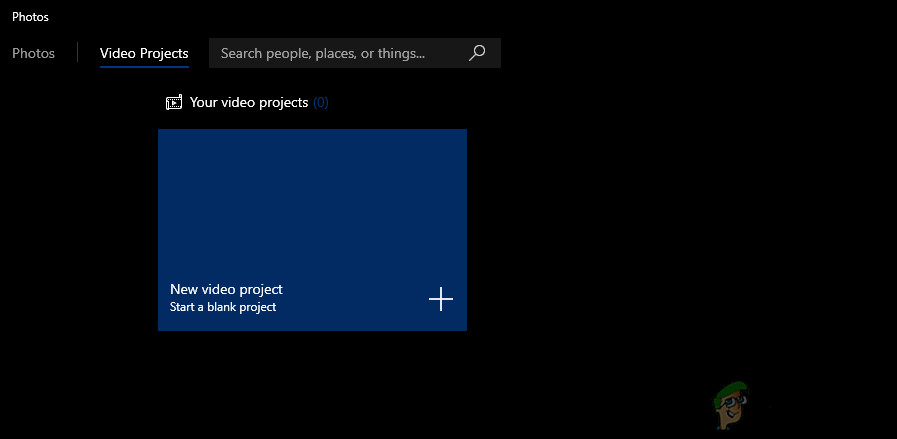Select the Video Projects tab
The width and height of the screenshot is (897, 439).
[x=144, y=53]
